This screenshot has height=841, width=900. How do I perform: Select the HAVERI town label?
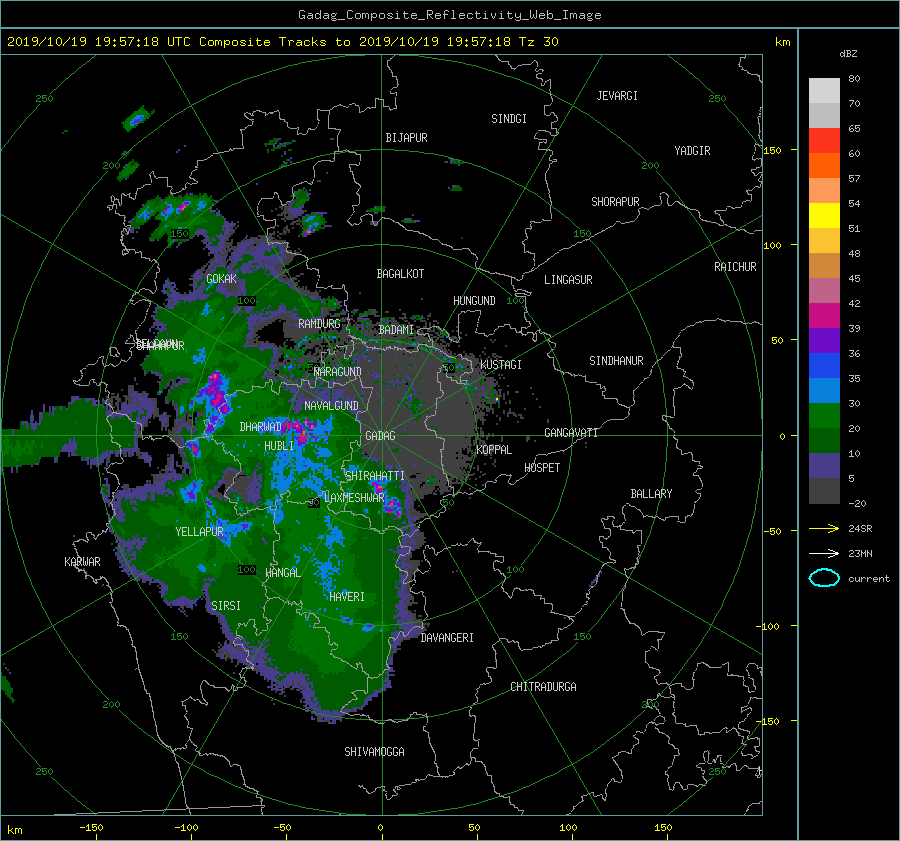point(347,597)
